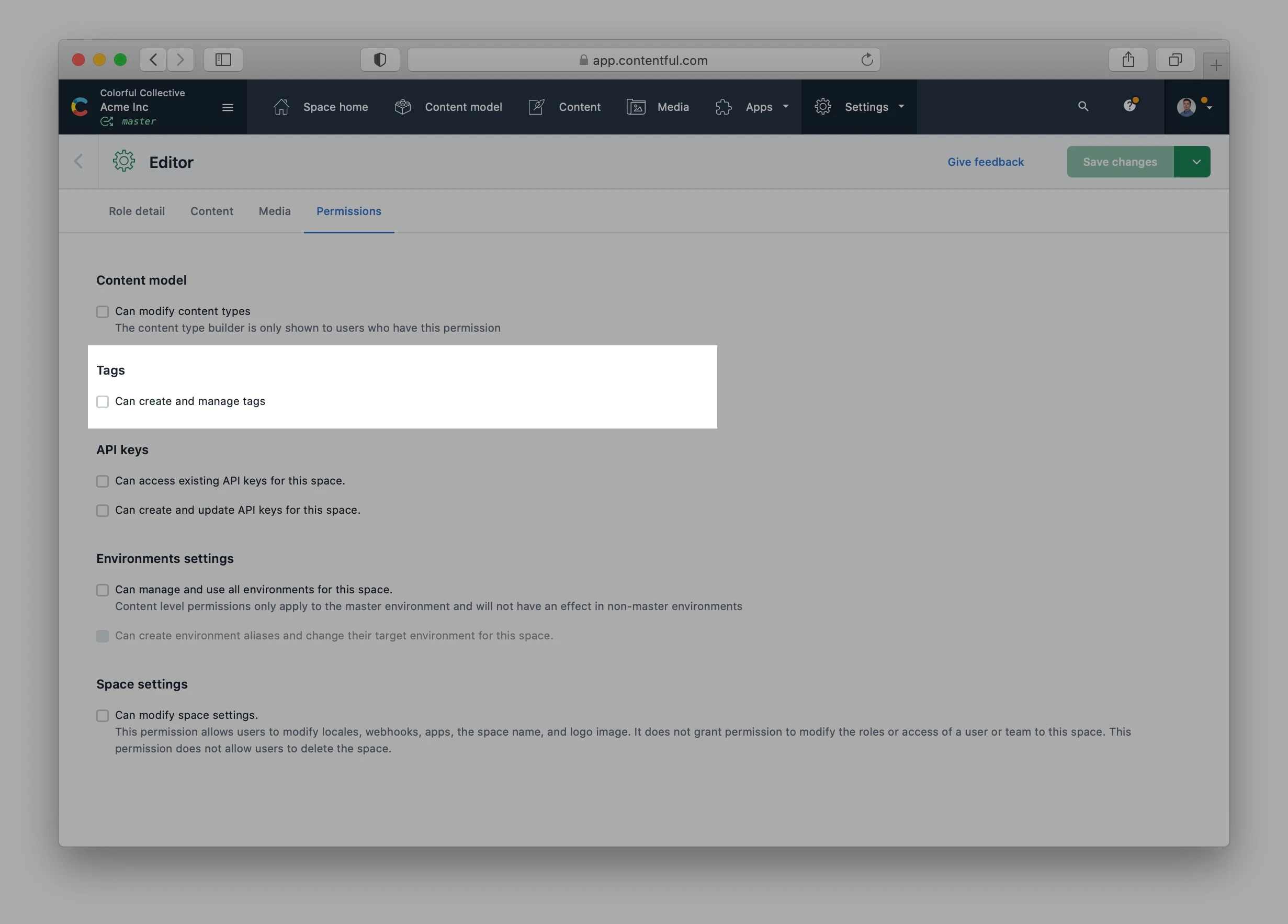Click the Media image icon
This screenshot has height=924, width=1288.
(636, 107)
